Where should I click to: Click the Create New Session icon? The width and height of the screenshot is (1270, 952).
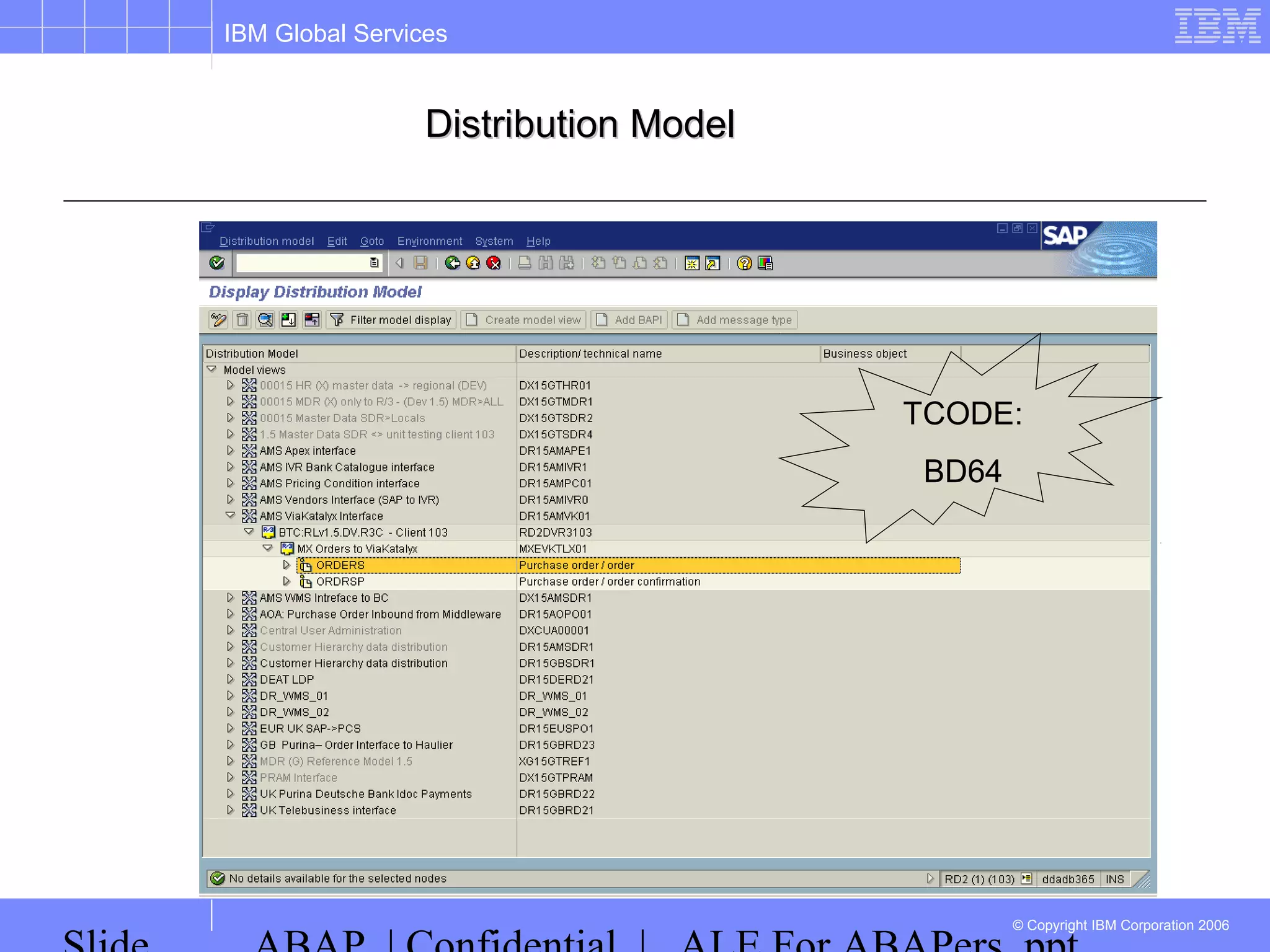(x=692, y=263)
